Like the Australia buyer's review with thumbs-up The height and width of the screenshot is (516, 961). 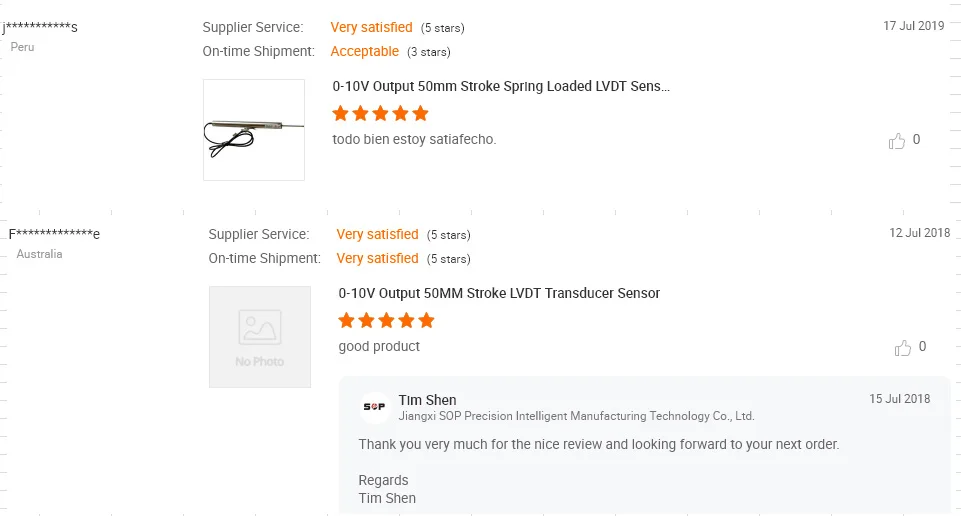[903, 348]
